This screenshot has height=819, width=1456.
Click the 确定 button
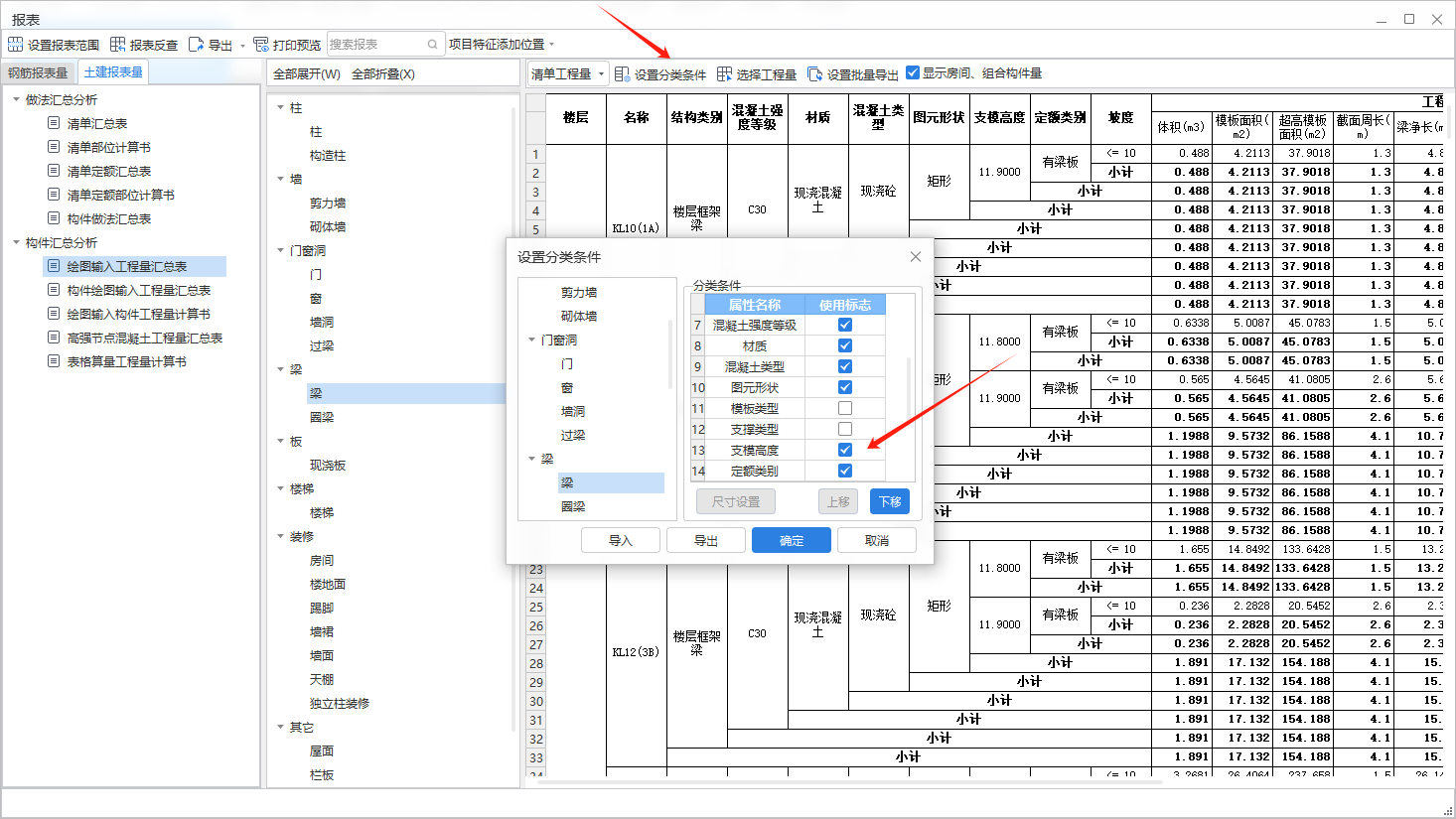tap(792, 540)
